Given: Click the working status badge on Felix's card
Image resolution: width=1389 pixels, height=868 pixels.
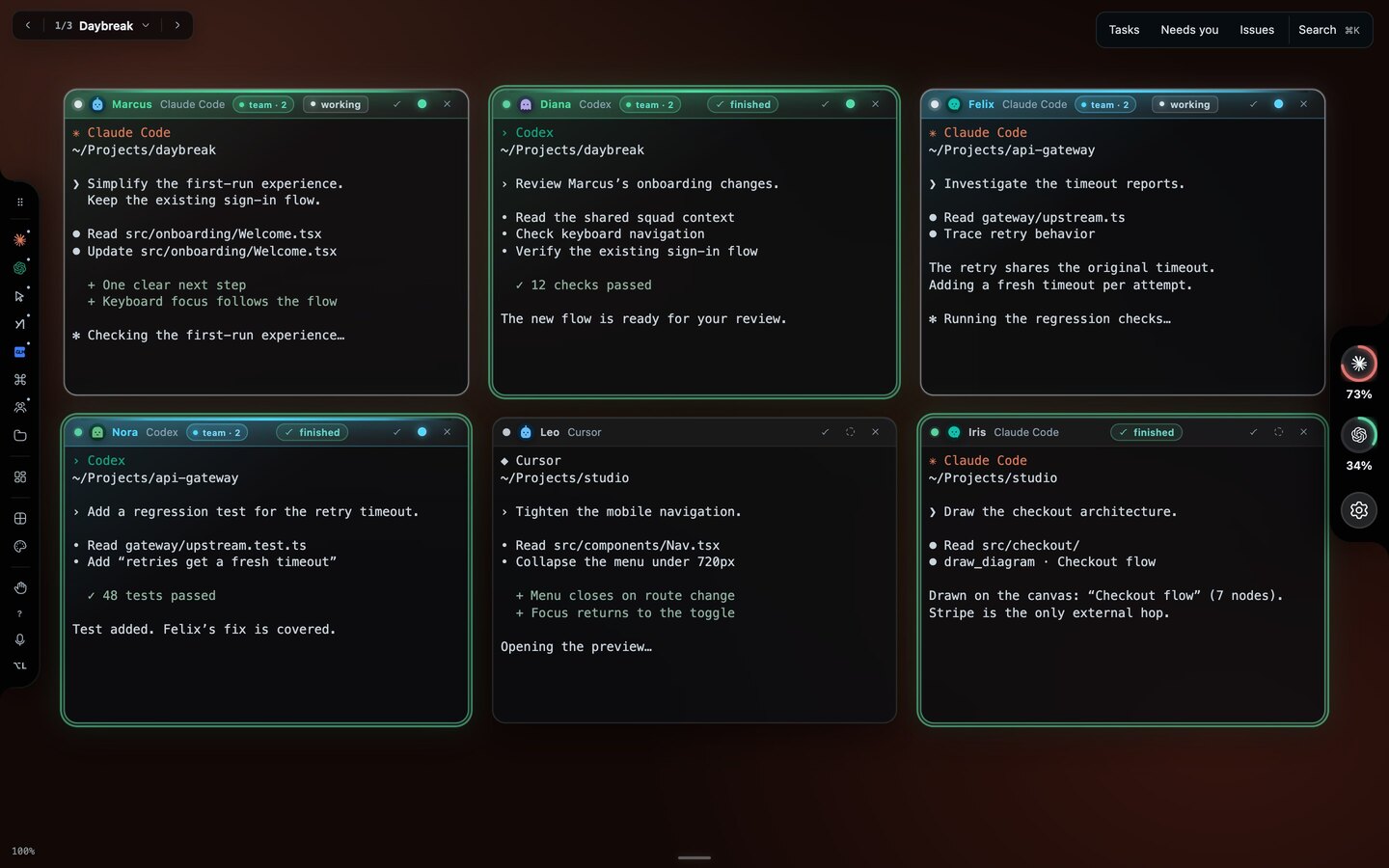Looking at the screenshot, I should pos(1185,104).
